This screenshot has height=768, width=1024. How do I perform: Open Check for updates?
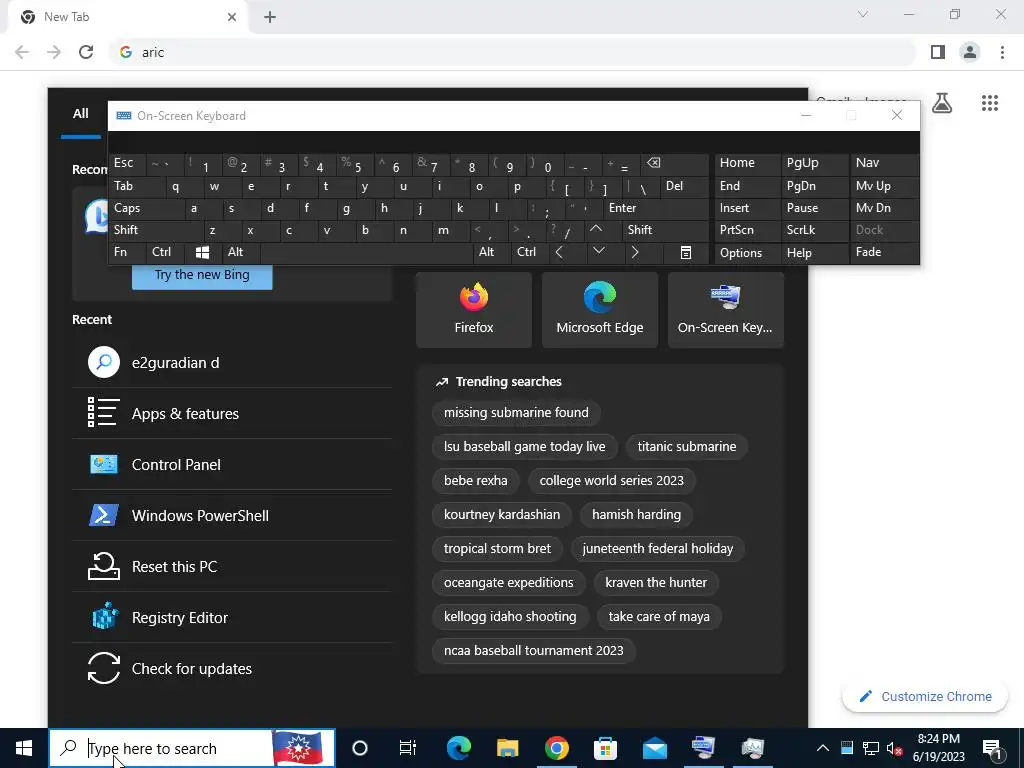[232, 668]
